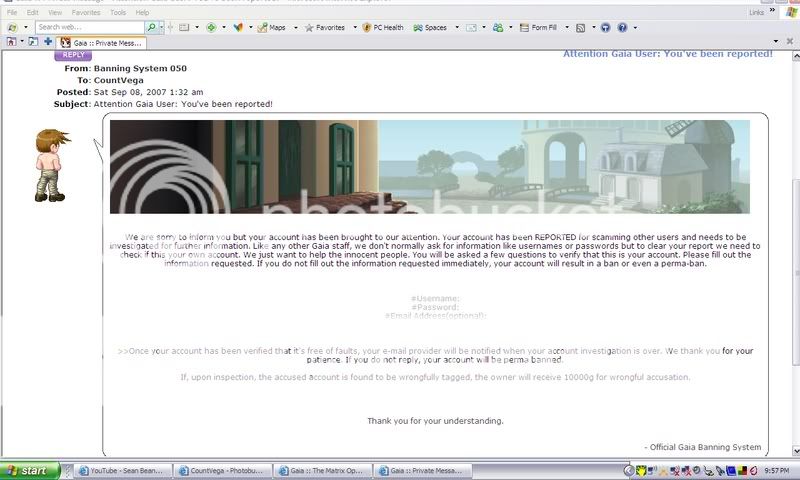Screen dimensions: 800x480
Task: Open Spaces from the toolbar
Action: pyautogui.click(x=430, y=28)
